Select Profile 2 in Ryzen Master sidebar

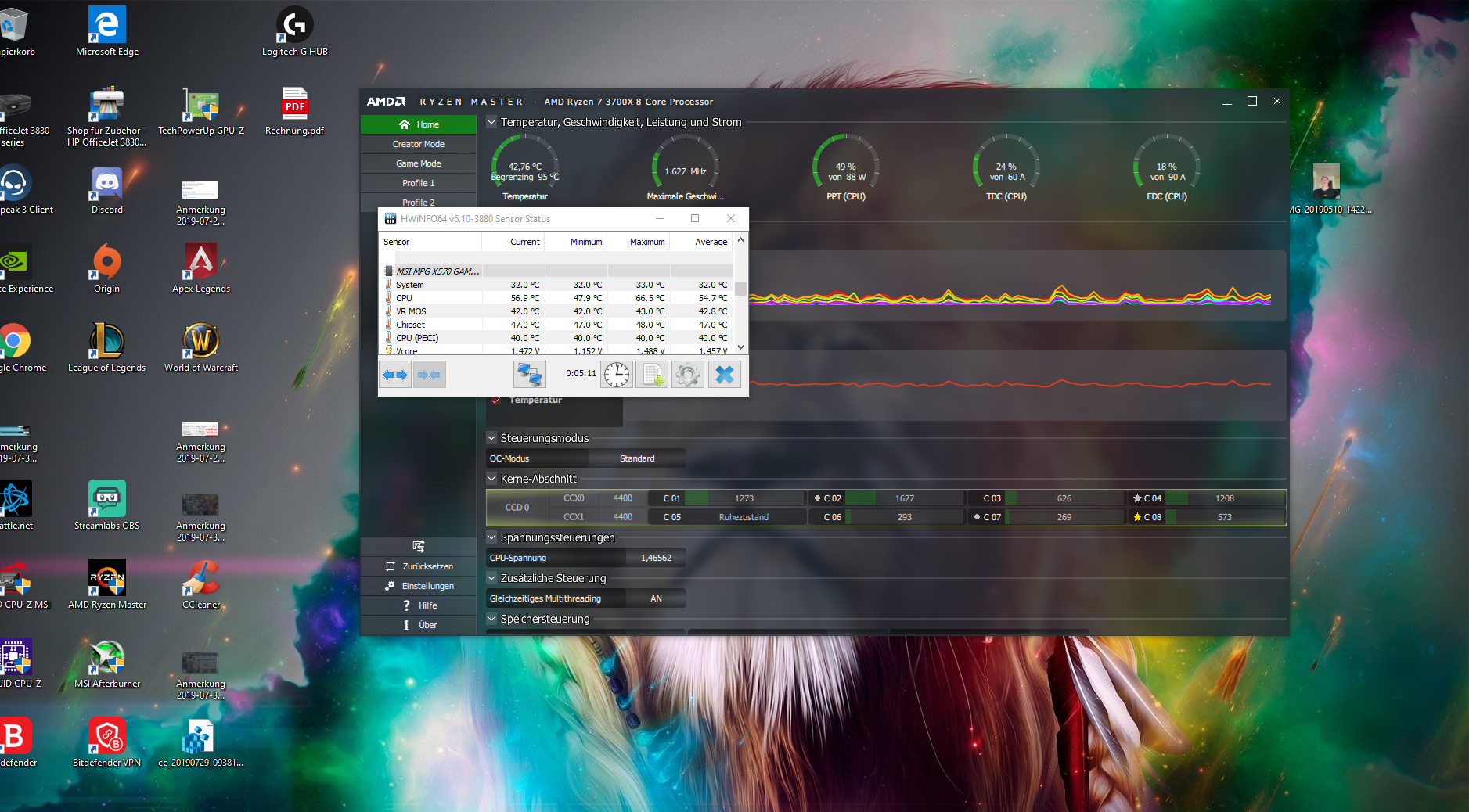click(419, 201)
